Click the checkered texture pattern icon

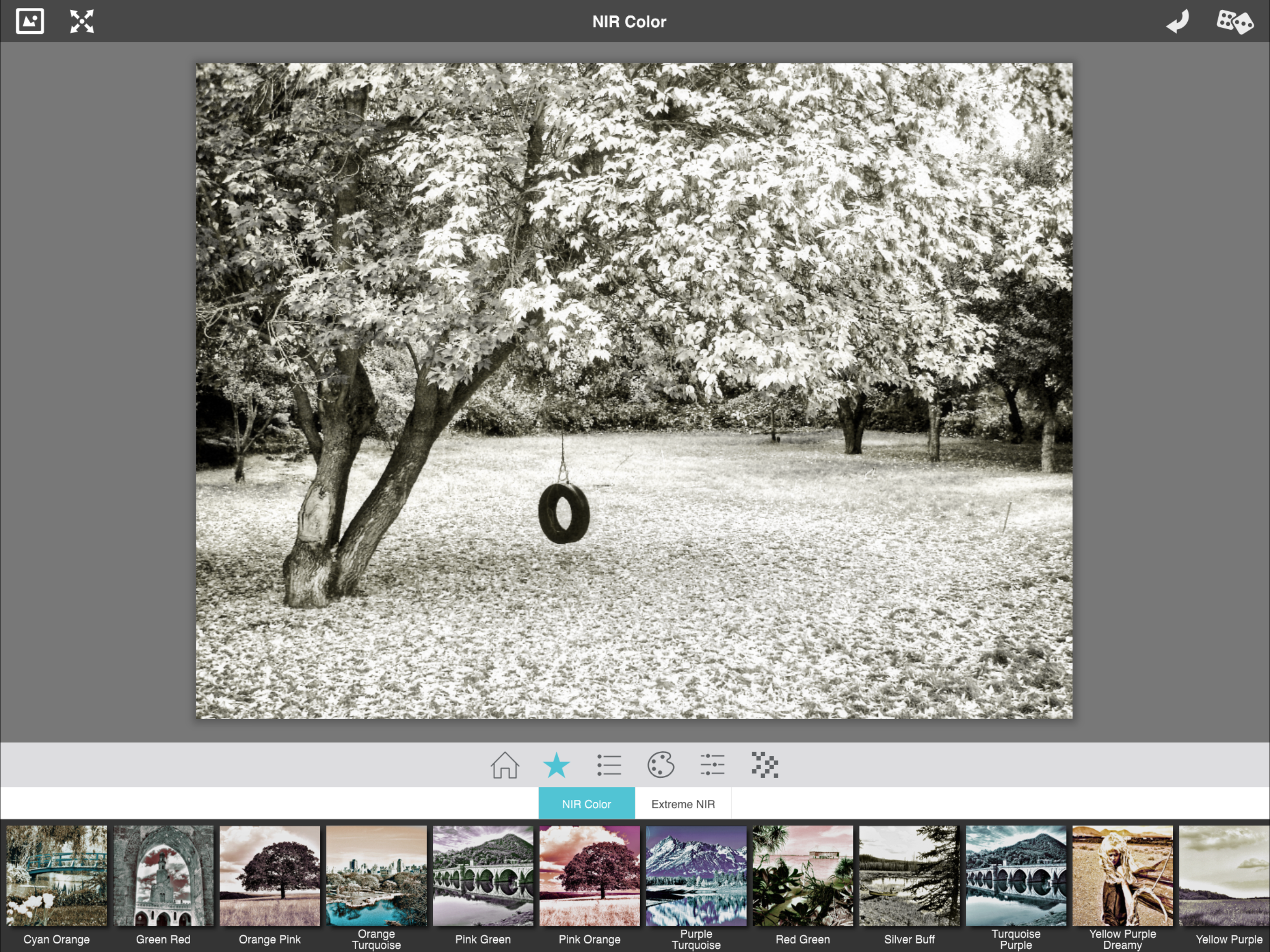coord(765,765)
